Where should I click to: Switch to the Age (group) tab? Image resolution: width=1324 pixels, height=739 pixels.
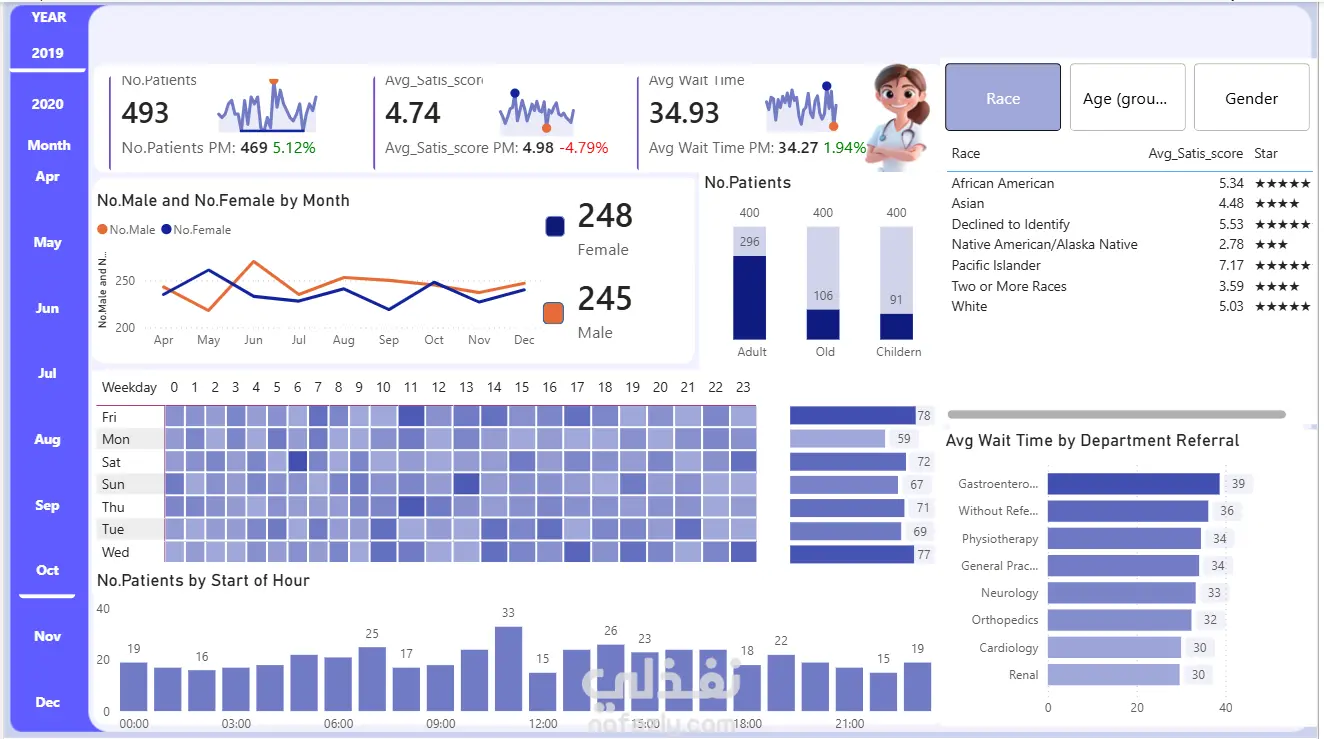pyautogui.click(x=1127, y=98)
